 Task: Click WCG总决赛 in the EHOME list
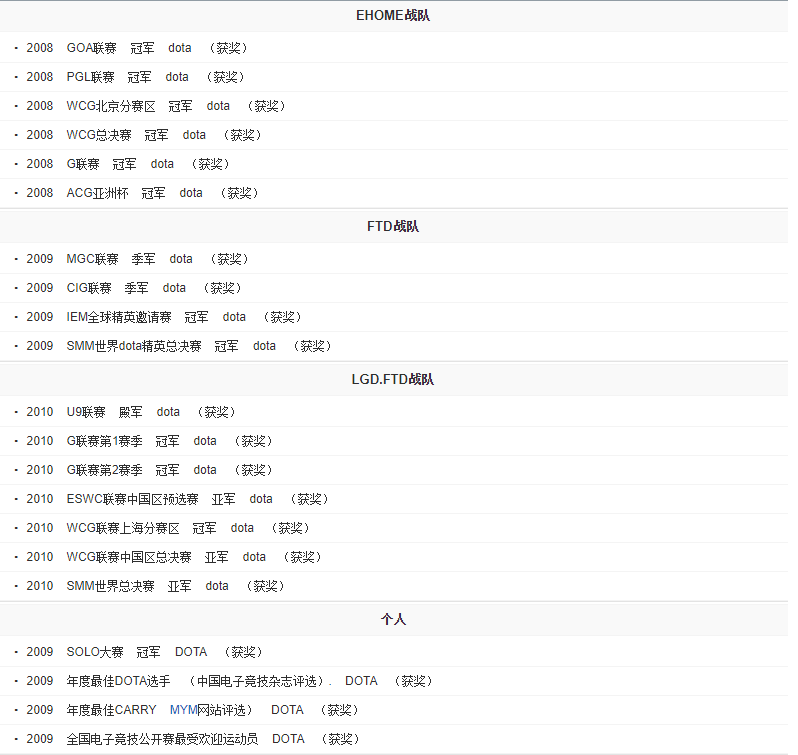pyautogui.click(x=99, y=135)
